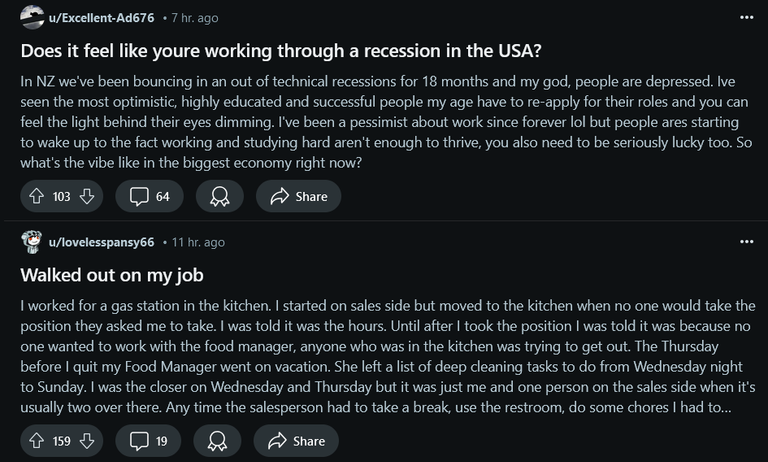The width and height of the screenshot is (768, 462).
Task: Open the u/Excellent-Ad676 profile link
Action: point(101,18)
